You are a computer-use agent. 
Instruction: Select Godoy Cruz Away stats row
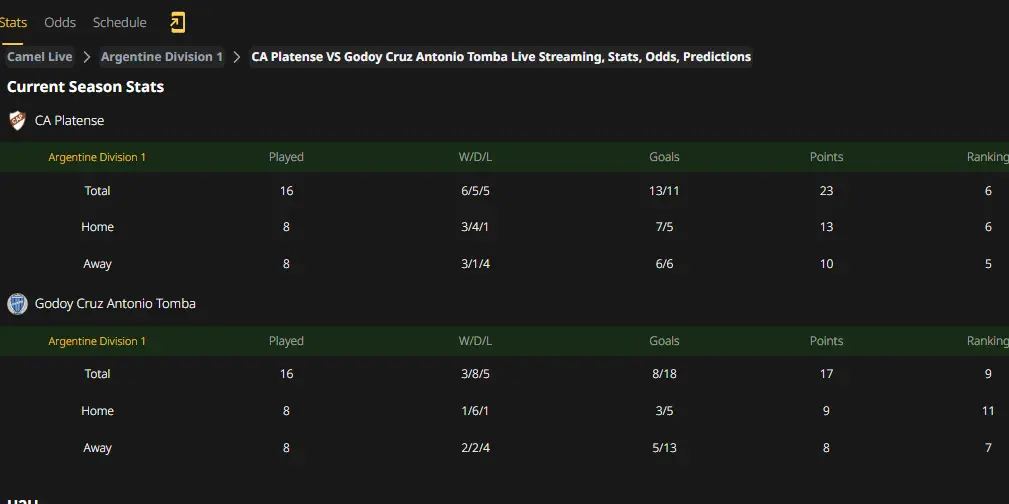click(x=504, y=447)
